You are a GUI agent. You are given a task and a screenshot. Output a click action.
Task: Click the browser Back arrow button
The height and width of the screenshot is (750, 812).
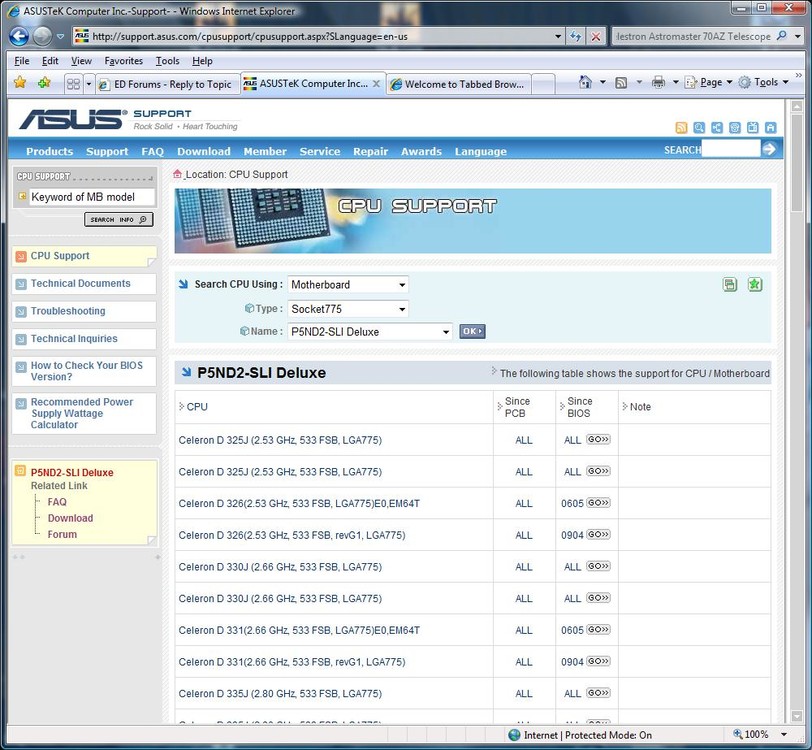click(19, 36)
